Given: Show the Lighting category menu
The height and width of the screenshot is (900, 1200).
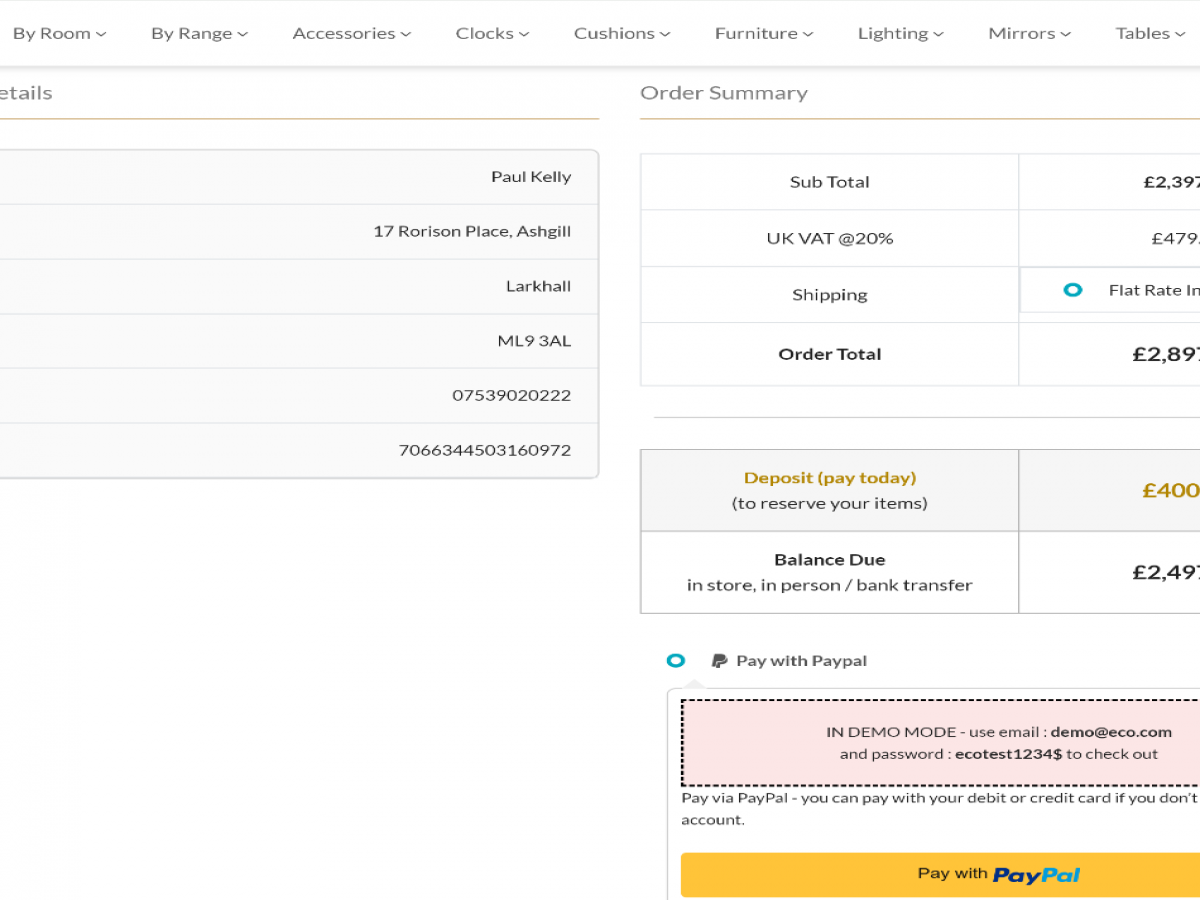Looking at the screenshot, I should pyautogui.click(x=900, y=33).
